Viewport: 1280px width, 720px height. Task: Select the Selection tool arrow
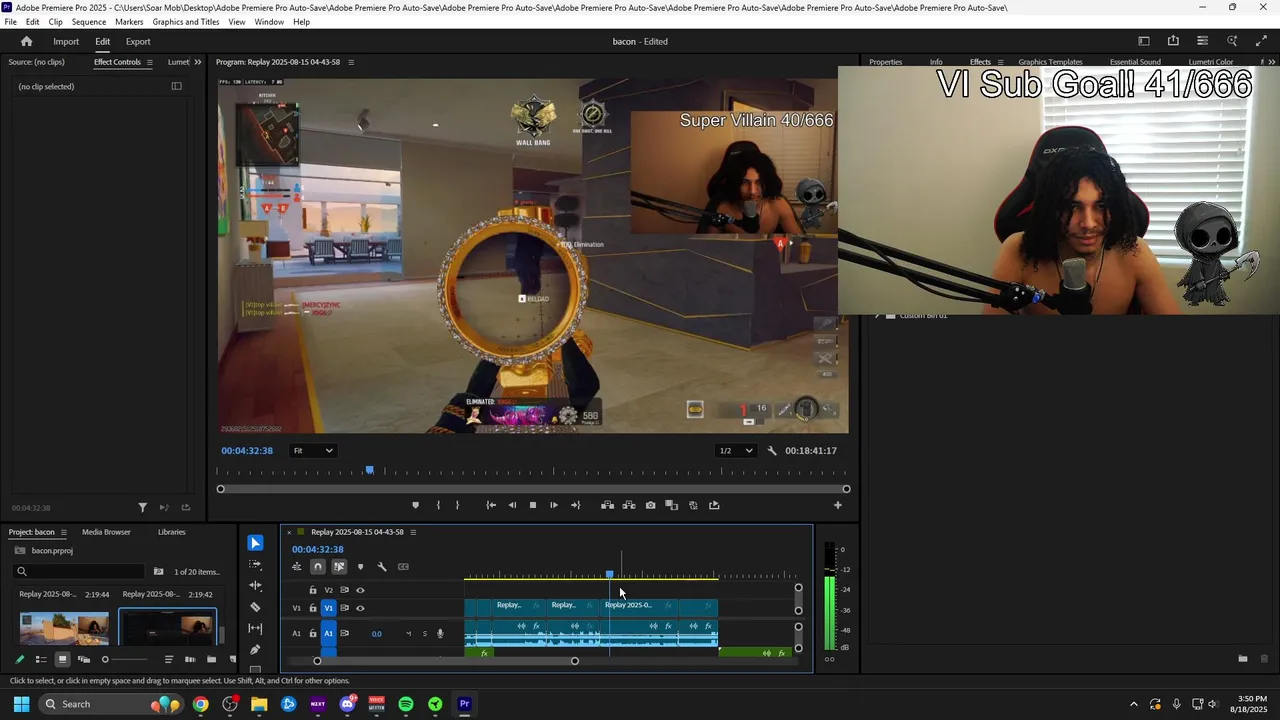(x=255, y=543)
